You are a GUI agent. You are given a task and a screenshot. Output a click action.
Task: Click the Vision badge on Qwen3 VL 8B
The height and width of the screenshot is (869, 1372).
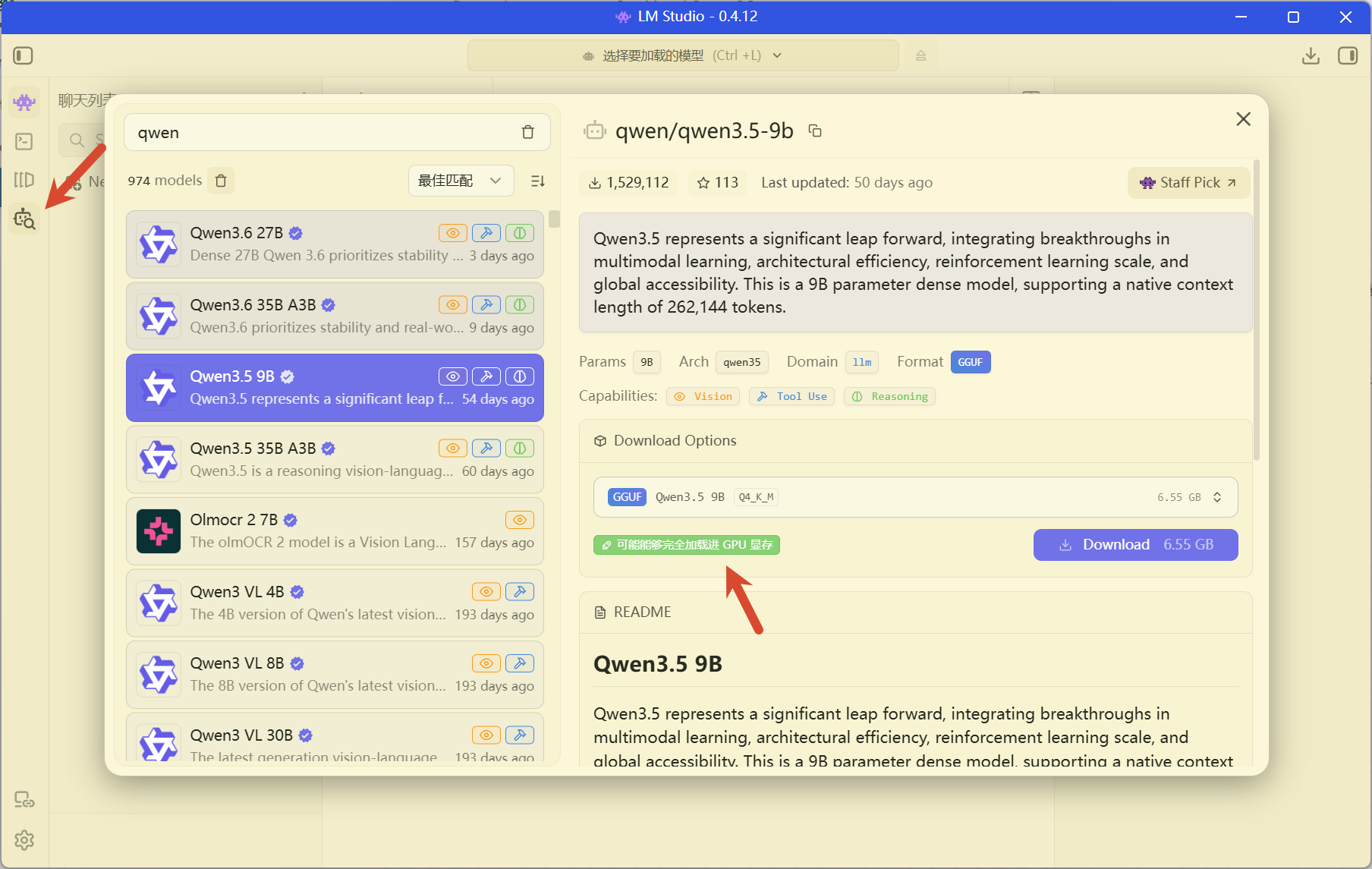tap(486, 663)
